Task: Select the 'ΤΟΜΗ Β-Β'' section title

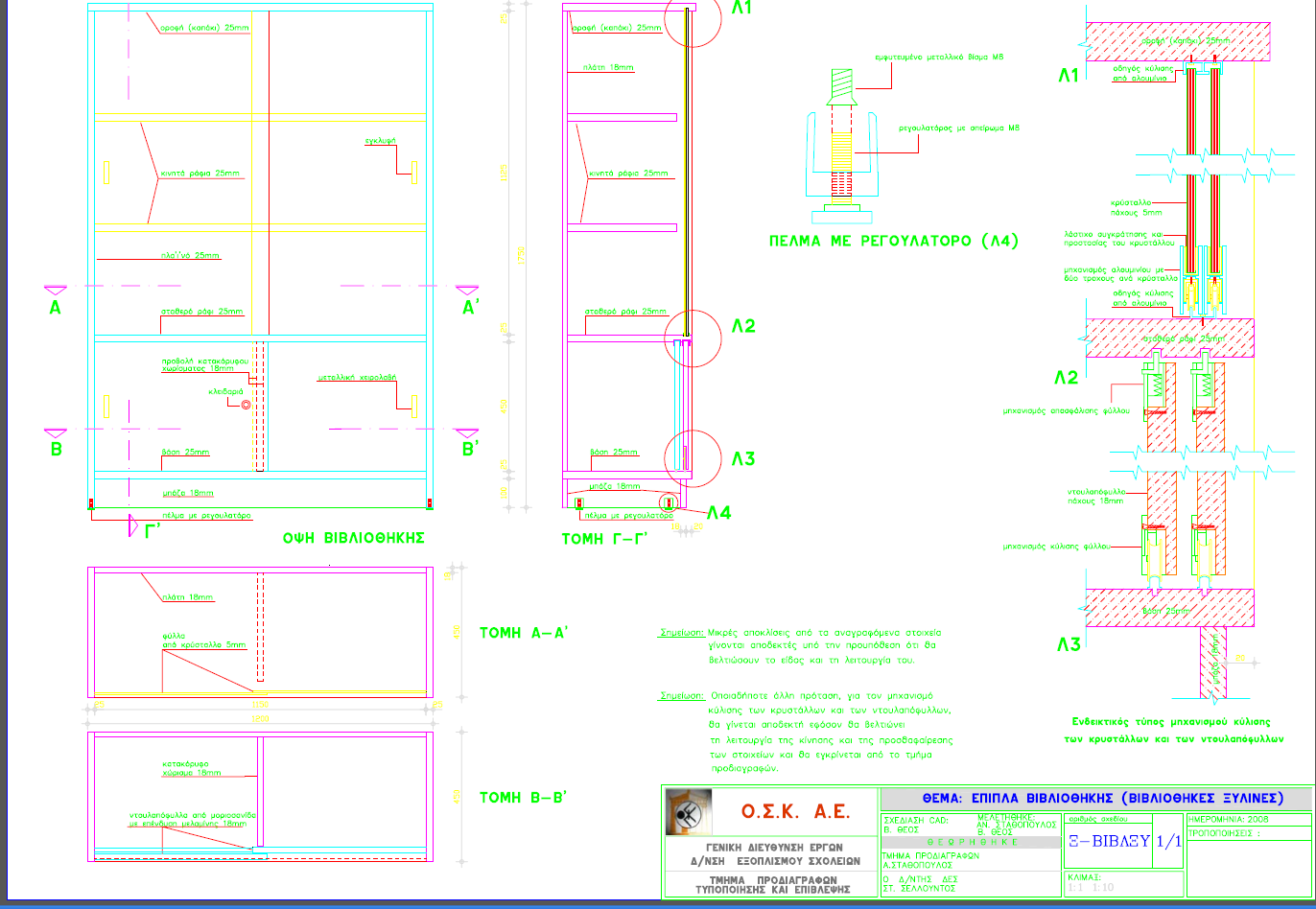Action: pyautogui.click(x=524, y=796)
